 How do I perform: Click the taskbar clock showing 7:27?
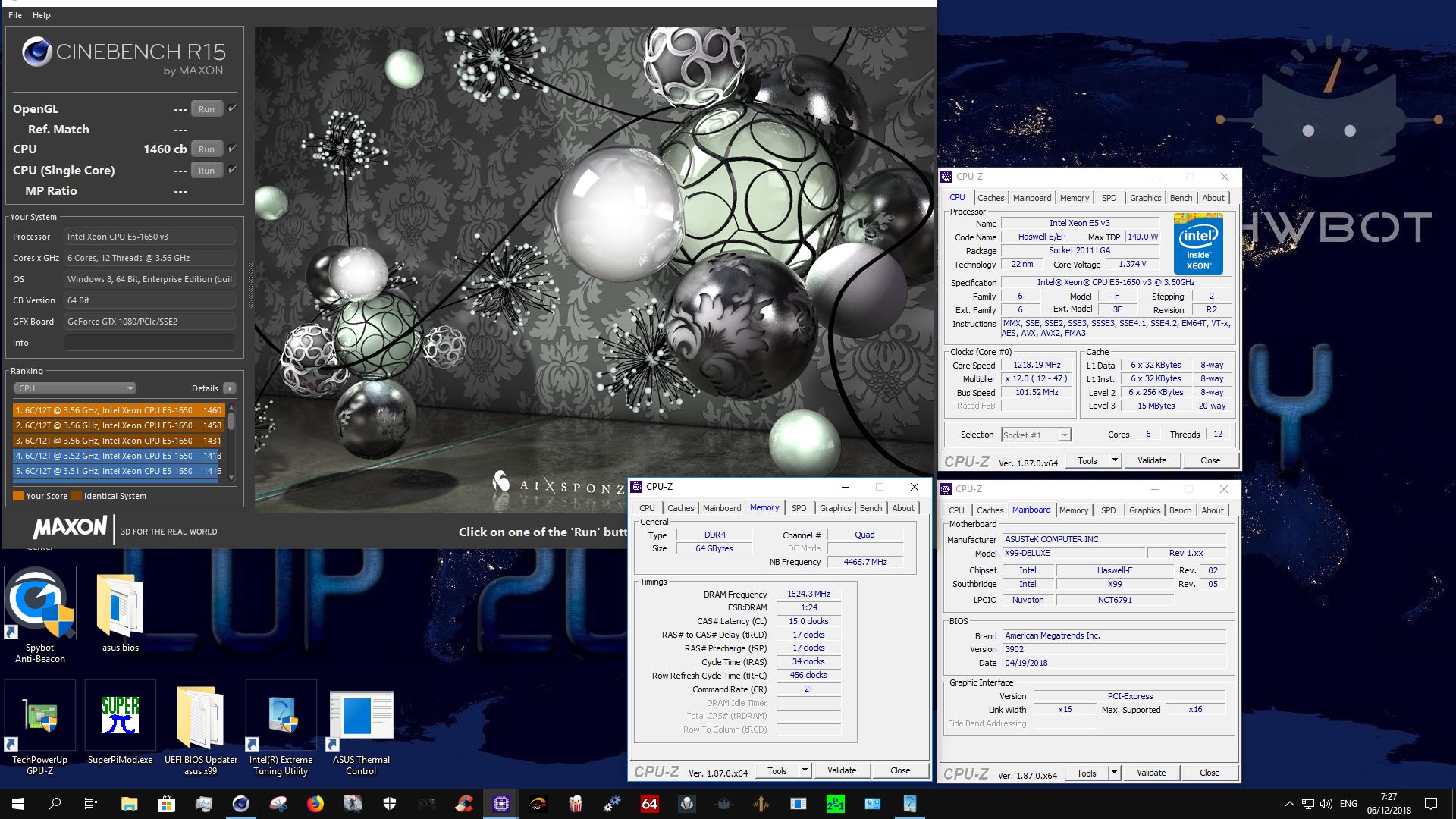pyautogui.click(x=1389, y=804)
